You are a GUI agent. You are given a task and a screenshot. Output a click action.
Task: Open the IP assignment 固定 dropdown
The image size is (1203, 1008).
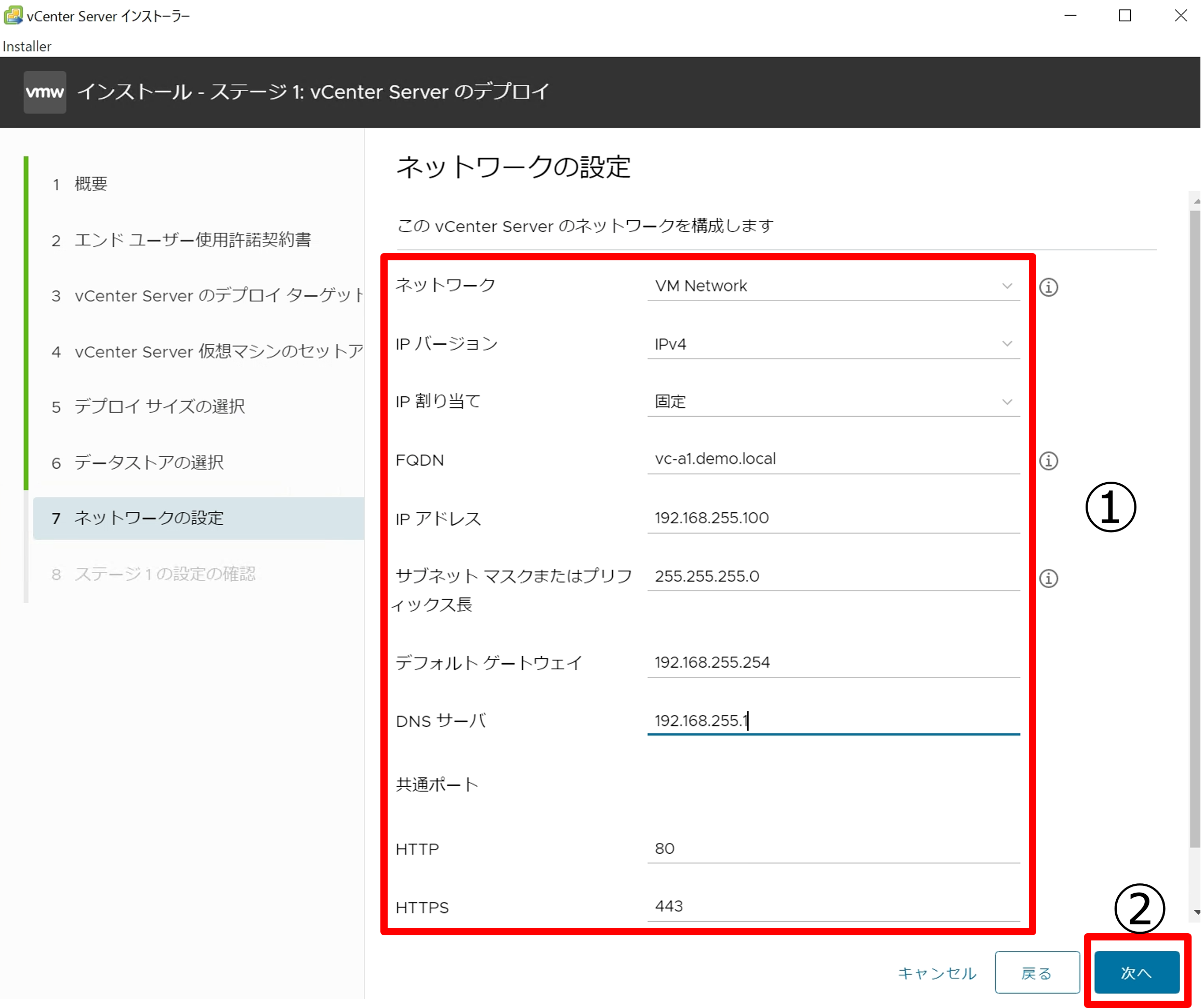(833, 402)
